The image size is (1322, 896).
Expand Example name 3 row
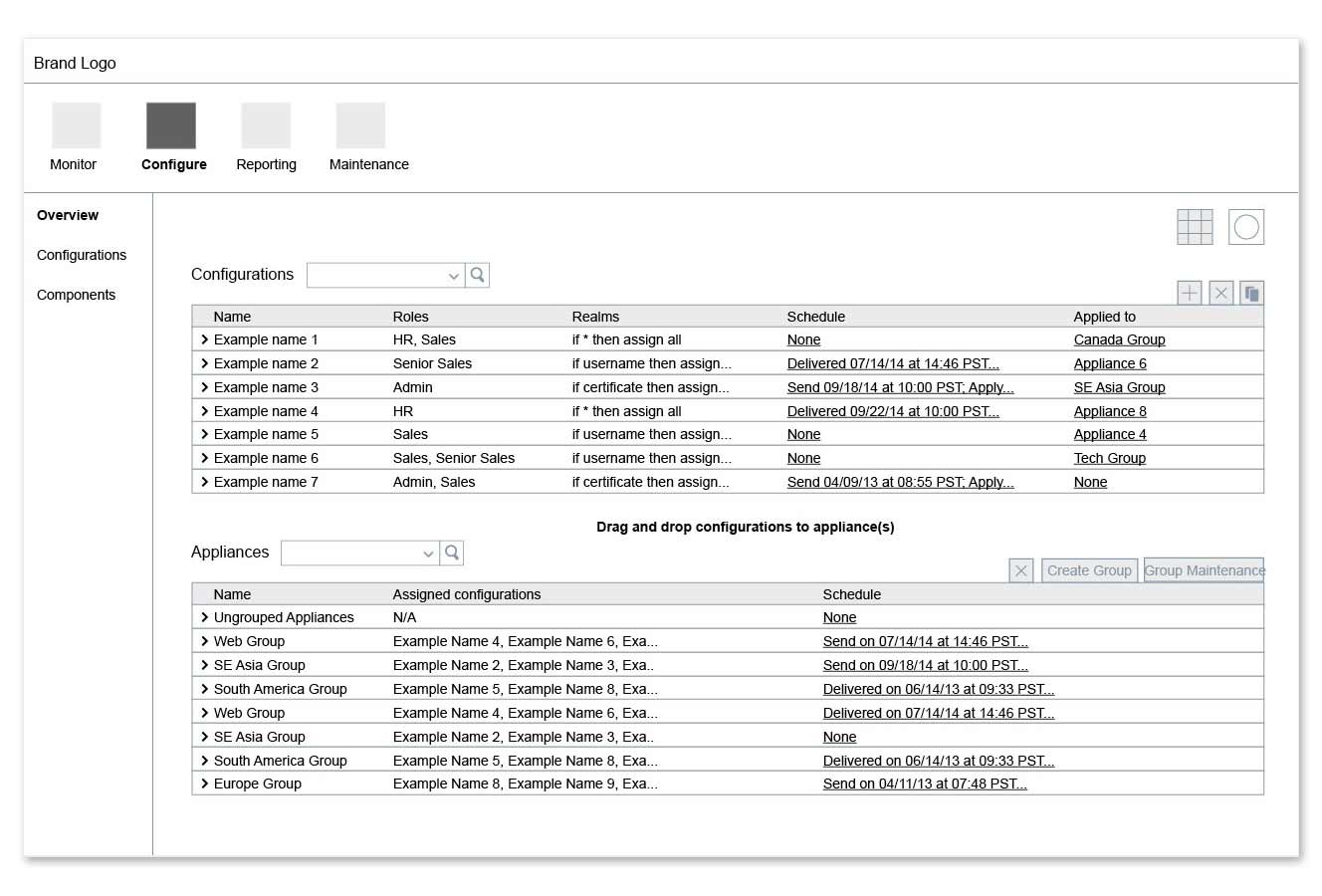coord(205,387)
